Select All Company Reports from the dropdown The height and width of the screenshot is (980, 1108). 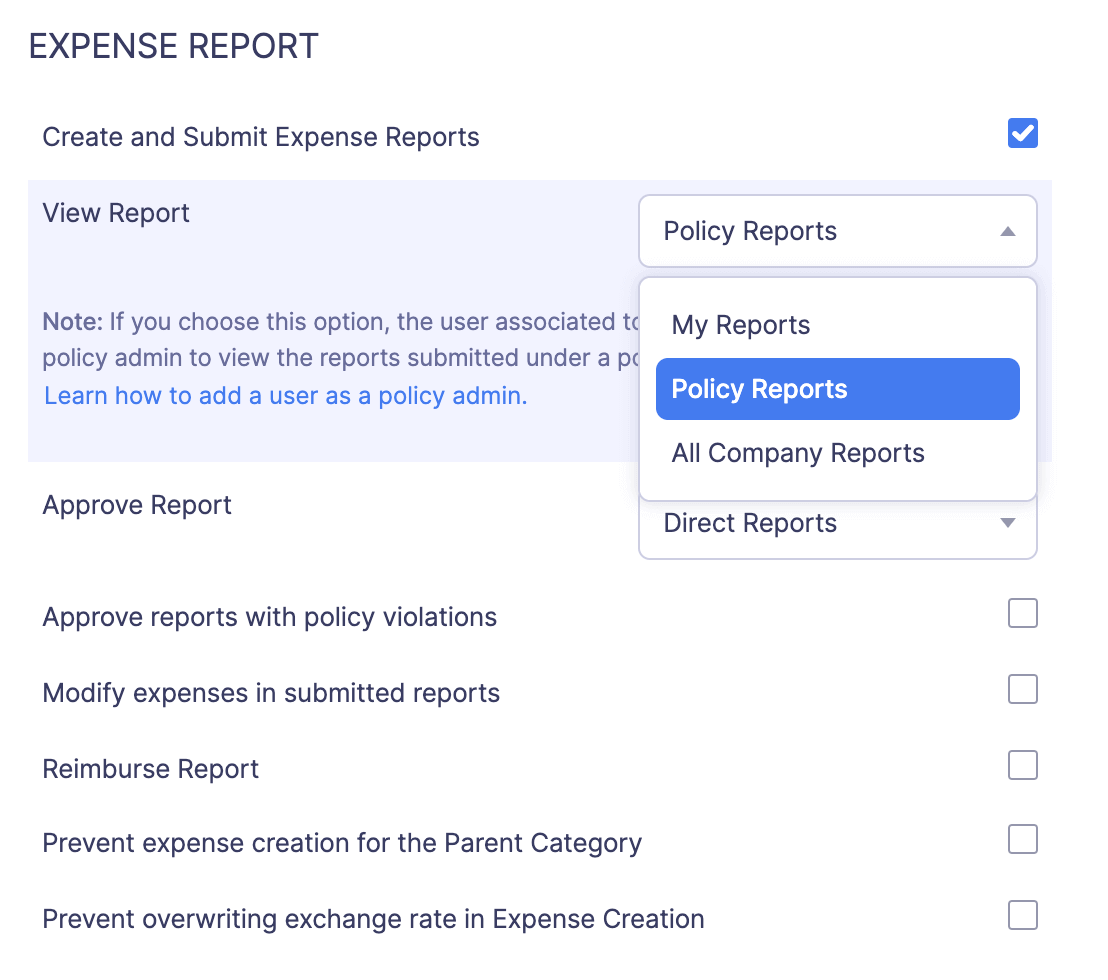(798, 452)
